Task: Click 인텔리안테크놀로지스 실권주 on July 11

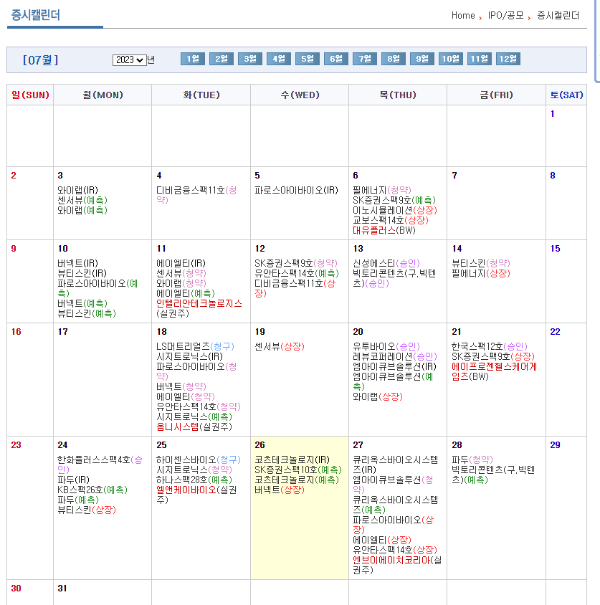Action: click(x=199, y=308)
